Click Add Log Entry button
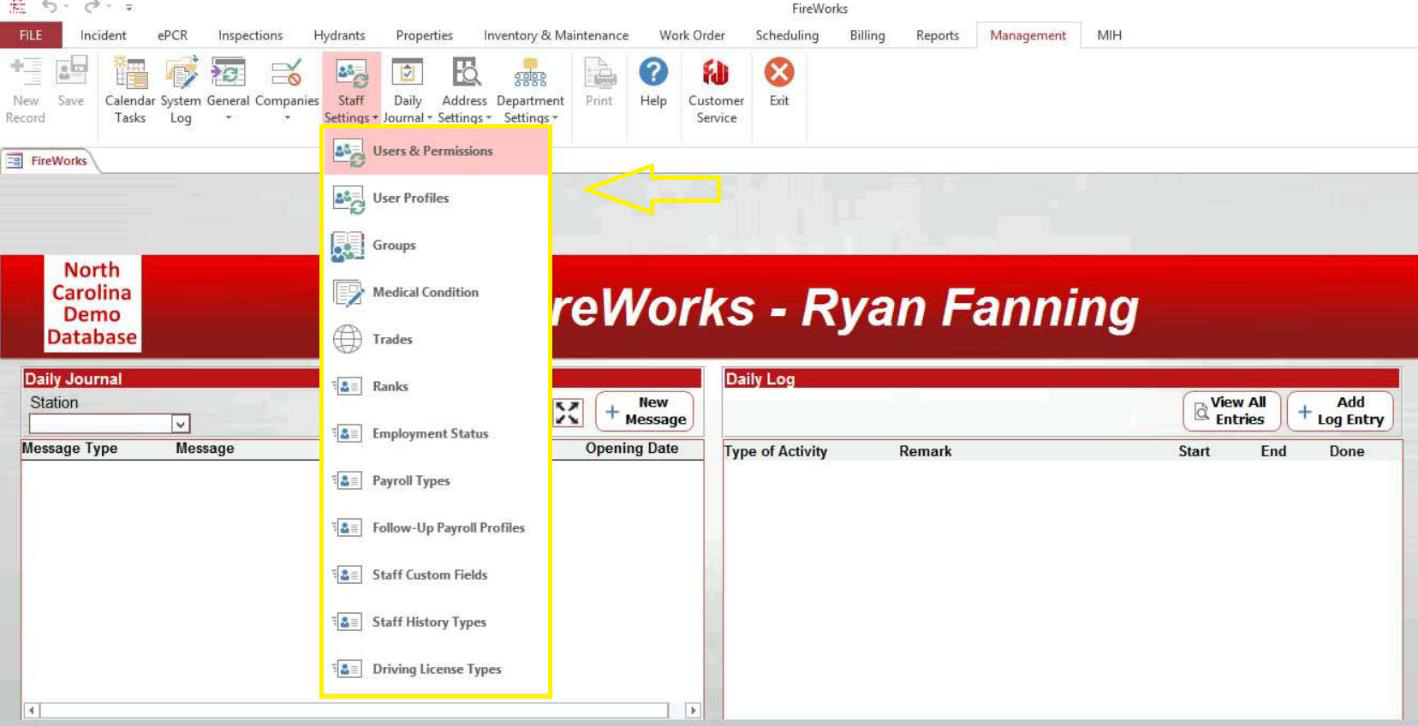 (1340, 411)
